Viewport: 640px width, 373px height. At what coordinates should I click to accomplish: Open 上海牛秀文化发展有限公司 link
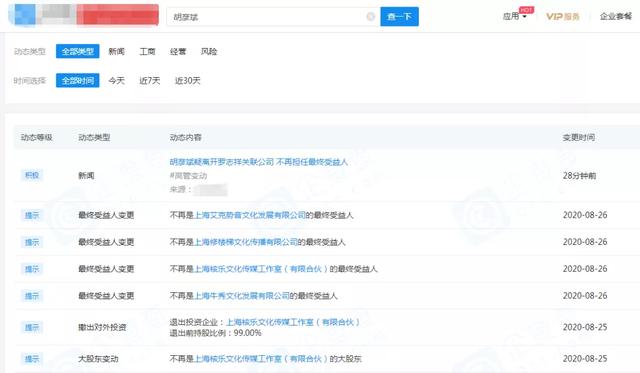point(241,296)
